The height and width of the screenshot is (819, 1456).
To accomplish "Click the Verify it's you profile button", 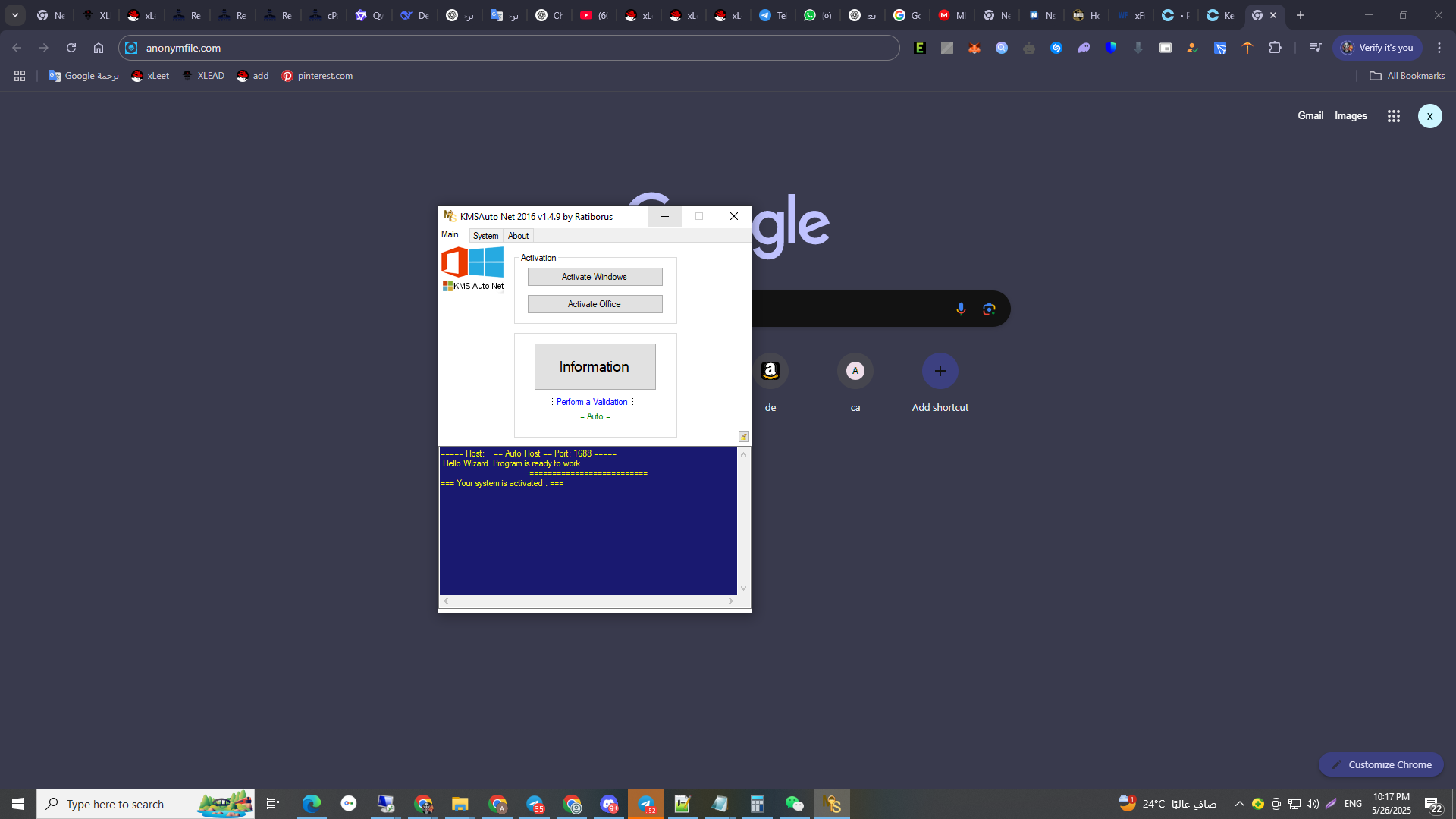I will (1378, 48).
